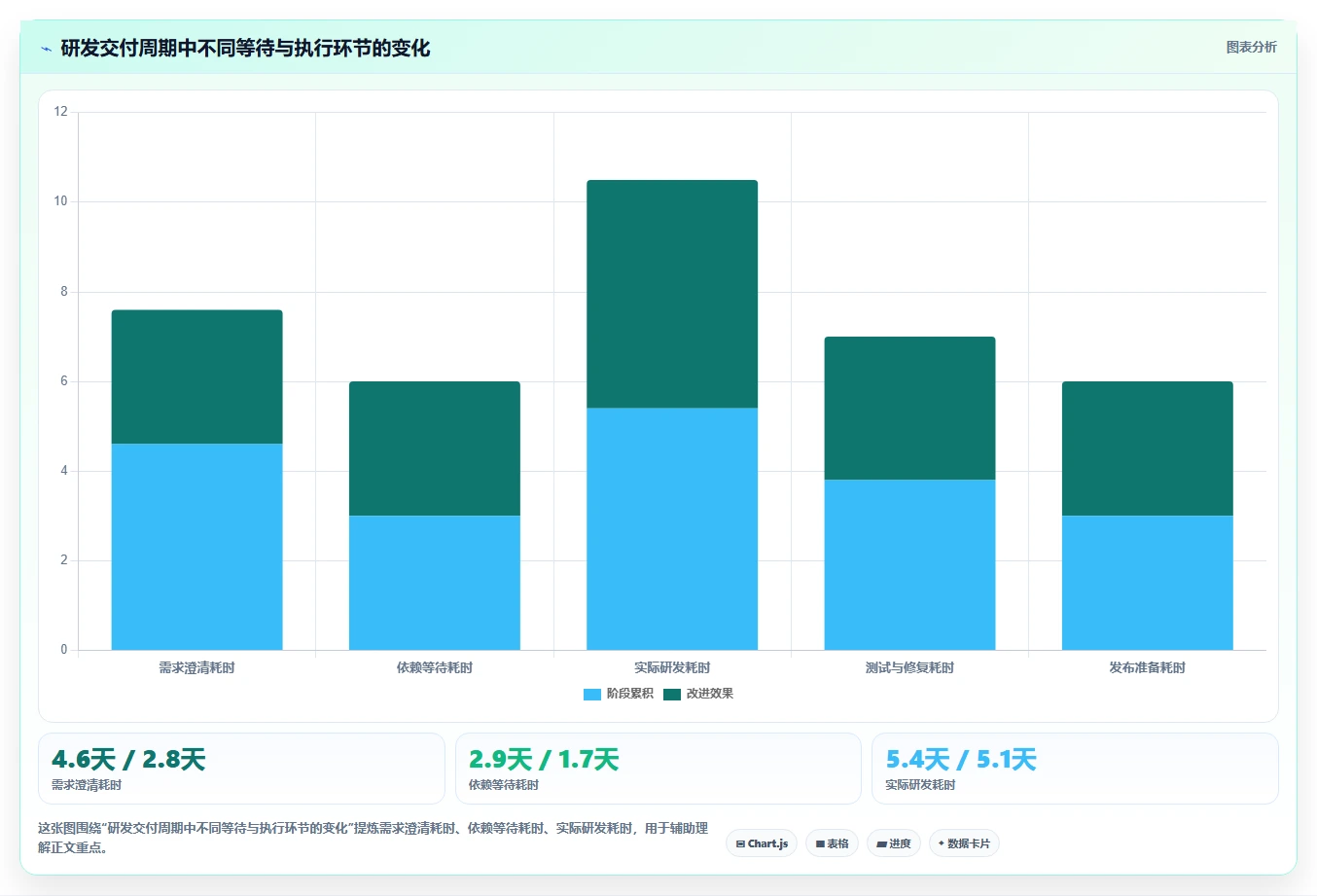Click the y-axis value 10
Screen dimensions: 1317x896
(61, 201)
